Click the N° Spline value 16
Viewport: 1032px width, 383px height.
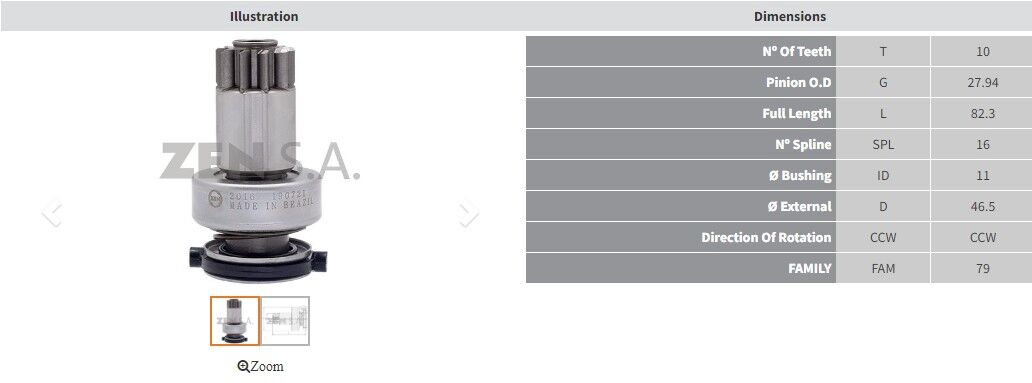tap(982, 144)
